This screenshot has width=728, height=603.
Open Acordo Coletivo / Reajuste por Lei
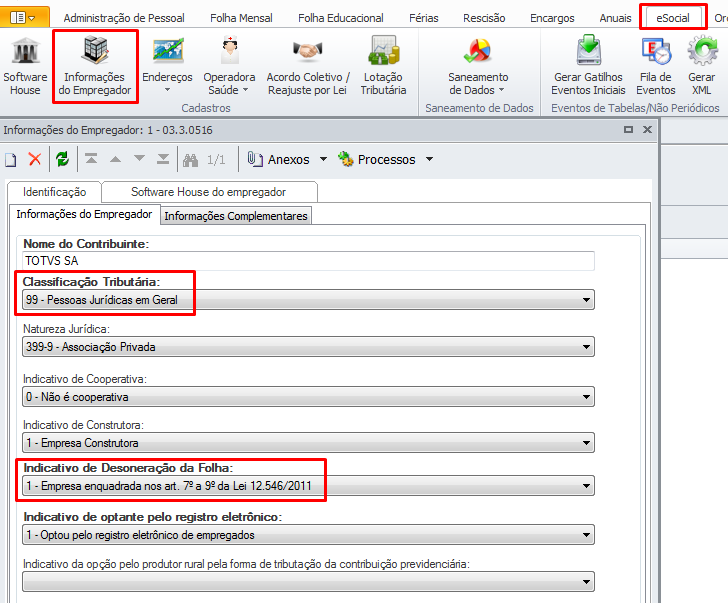click(307, 66)
